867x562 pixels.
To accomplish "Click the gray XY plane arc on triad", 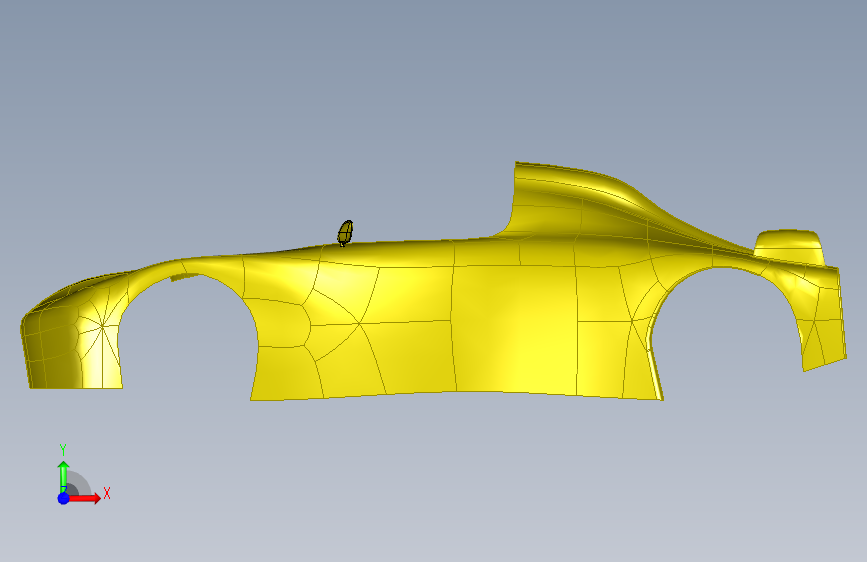I will point(79,483).
